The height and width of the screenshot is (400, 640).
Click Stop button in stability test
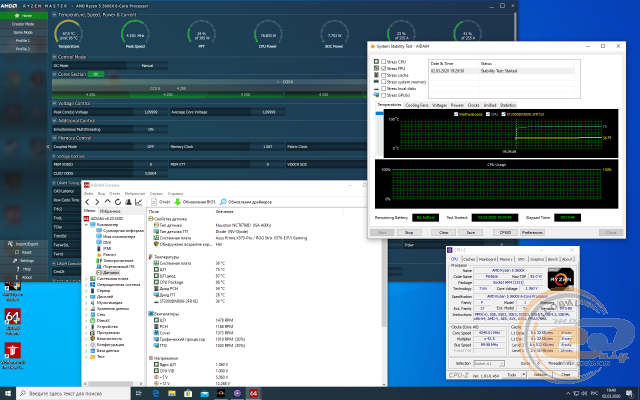coord(409,232)
